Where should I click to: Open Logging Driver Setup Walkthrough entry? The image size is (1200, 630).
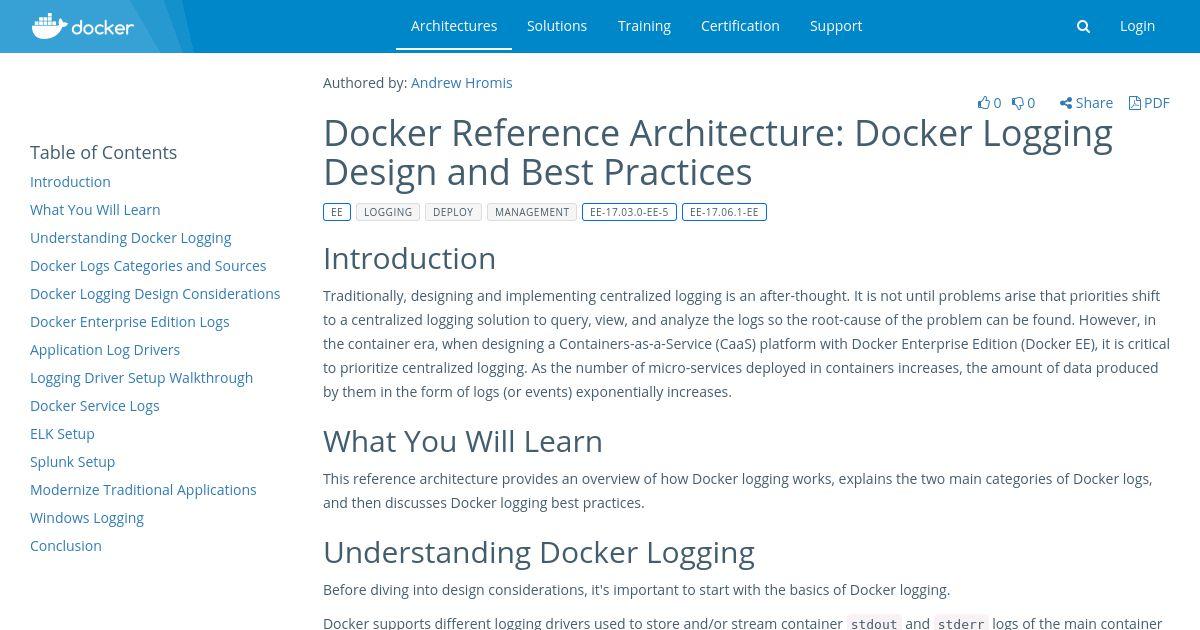click(x=142, y=378)
